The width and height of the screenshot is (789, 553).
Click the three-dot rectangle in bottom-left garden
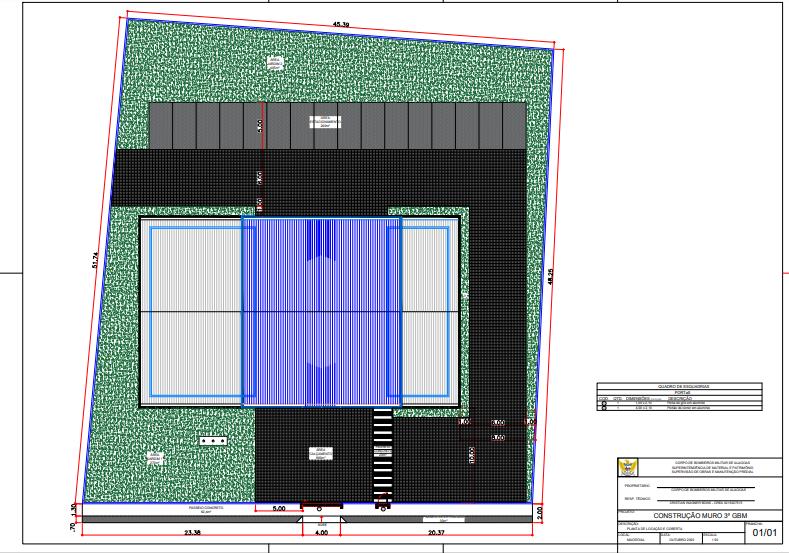(212, 440)
